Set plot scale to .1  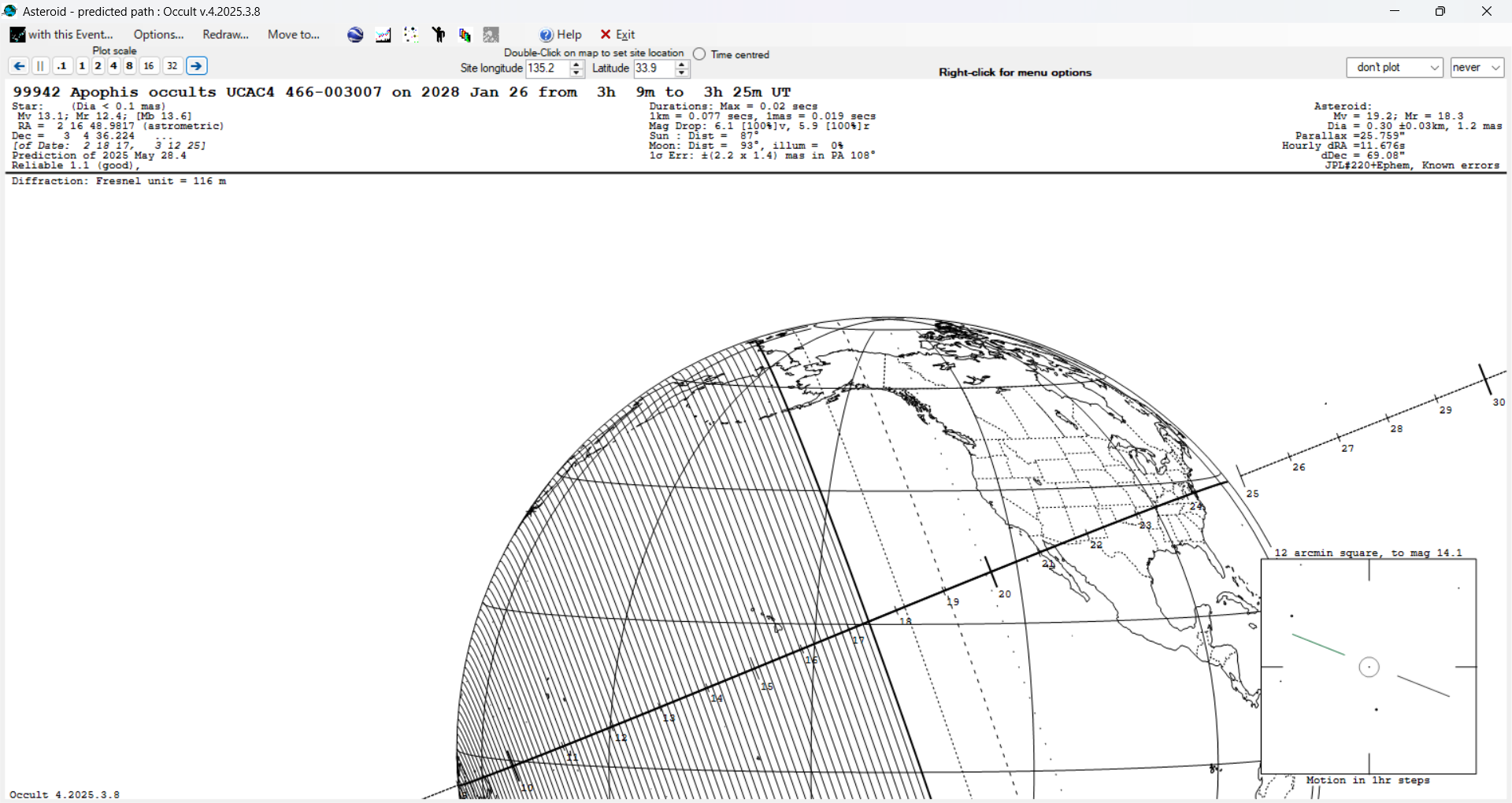tap(63, 66)
